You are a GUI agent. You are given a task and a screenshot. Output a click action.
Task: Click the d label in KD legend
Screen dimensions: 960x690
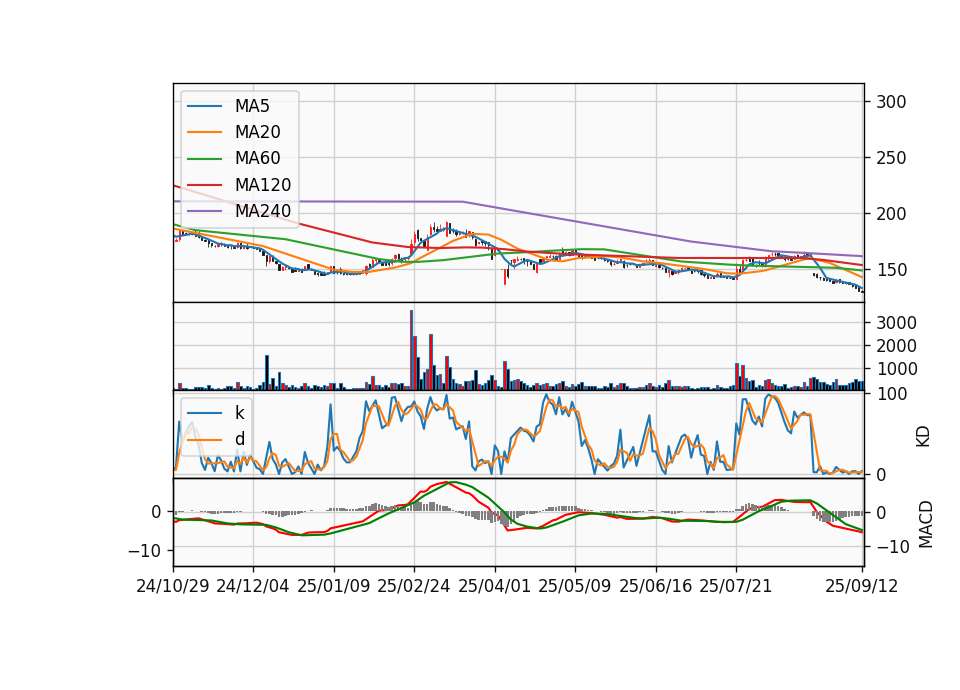click(x=239, y=439)
